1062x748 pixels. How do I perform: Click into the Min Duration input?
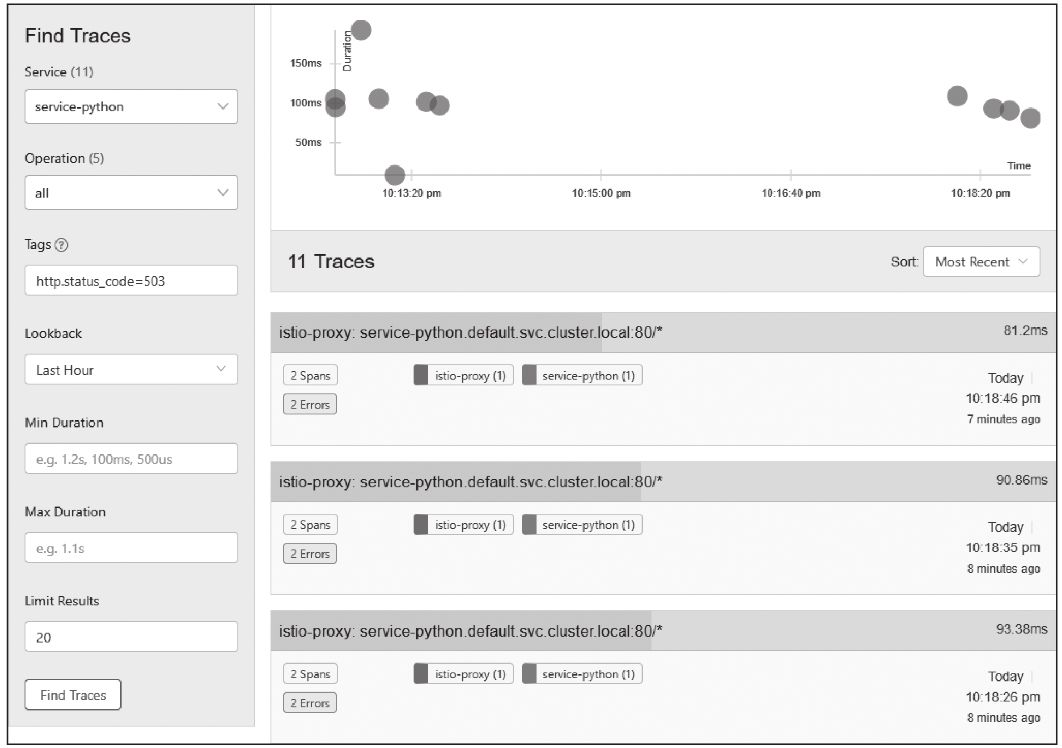click(x=130, y=459)
